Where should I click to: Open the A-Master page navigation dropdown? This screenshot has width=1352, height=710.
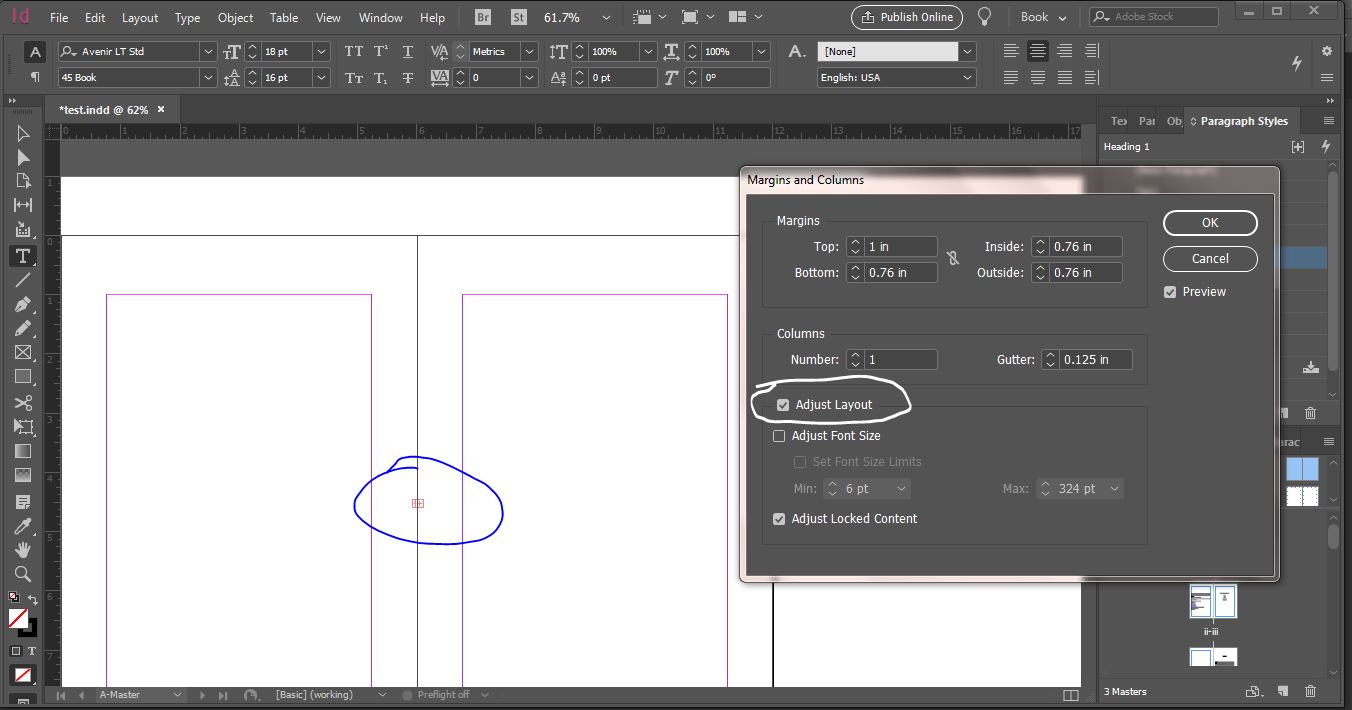(x=178, y=694)
